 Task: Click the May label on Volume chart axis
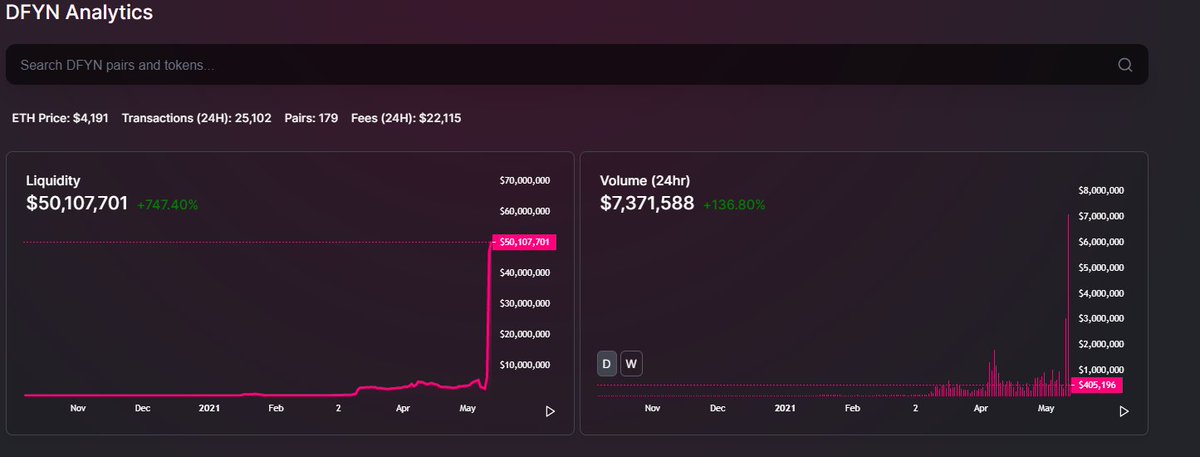1046,409
